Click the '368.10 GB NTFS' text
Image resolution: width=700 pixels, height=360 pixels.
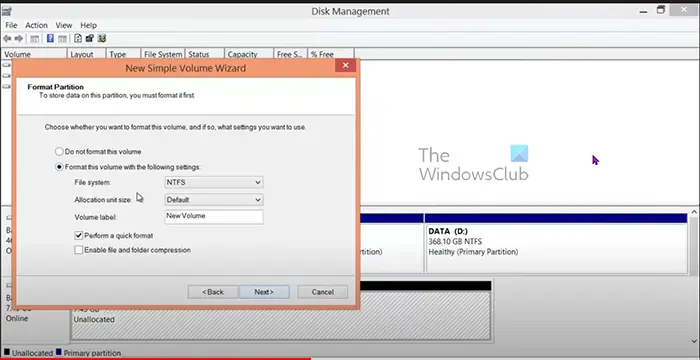pos(455,242)
